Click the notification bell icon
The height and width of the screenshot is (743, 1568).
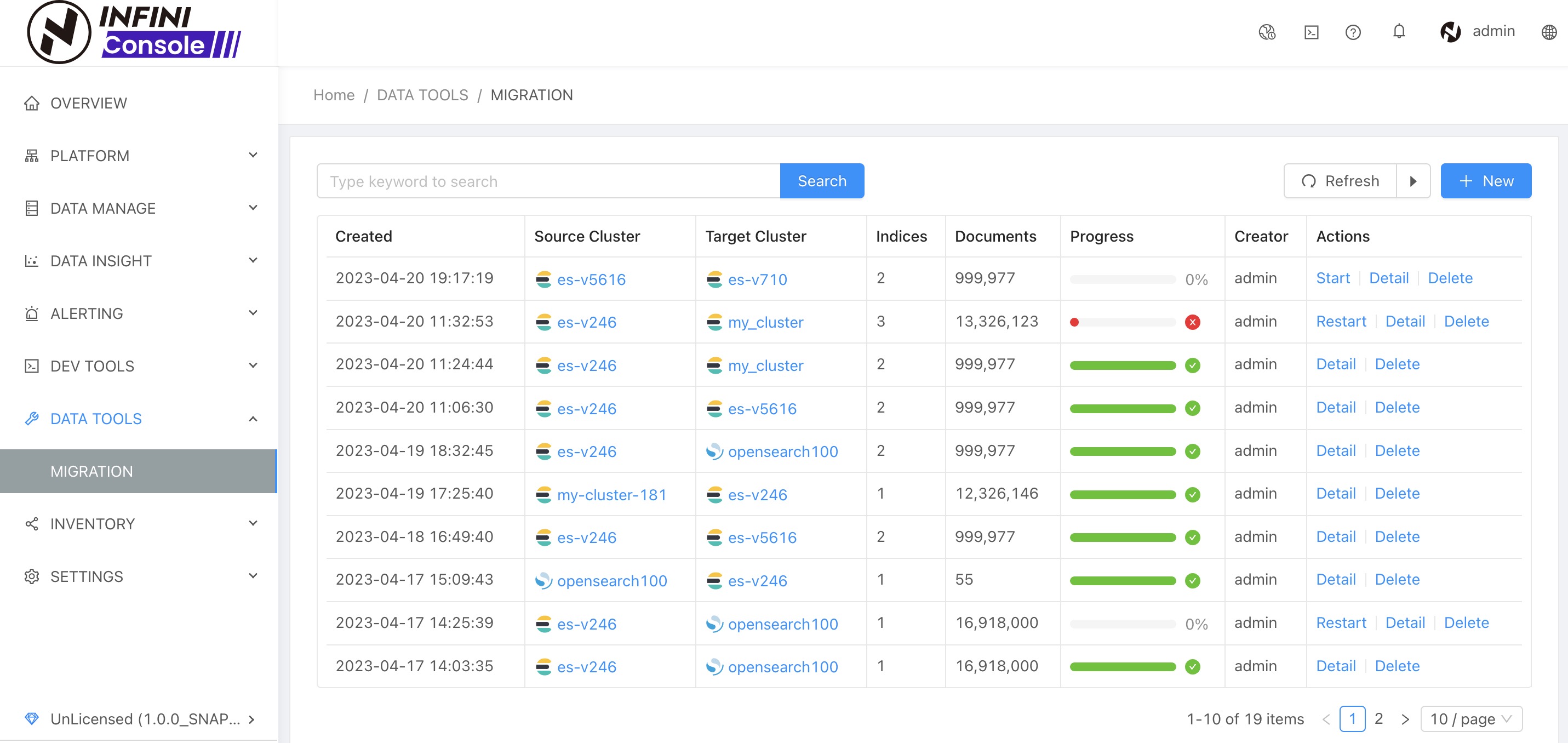[1399, 32]
